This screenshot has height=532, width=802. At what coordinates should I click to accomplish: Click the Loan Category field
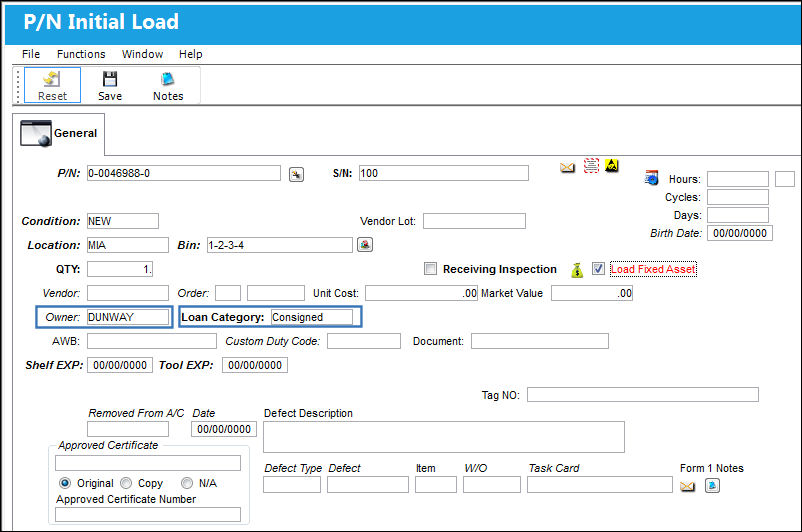[312, 317]
